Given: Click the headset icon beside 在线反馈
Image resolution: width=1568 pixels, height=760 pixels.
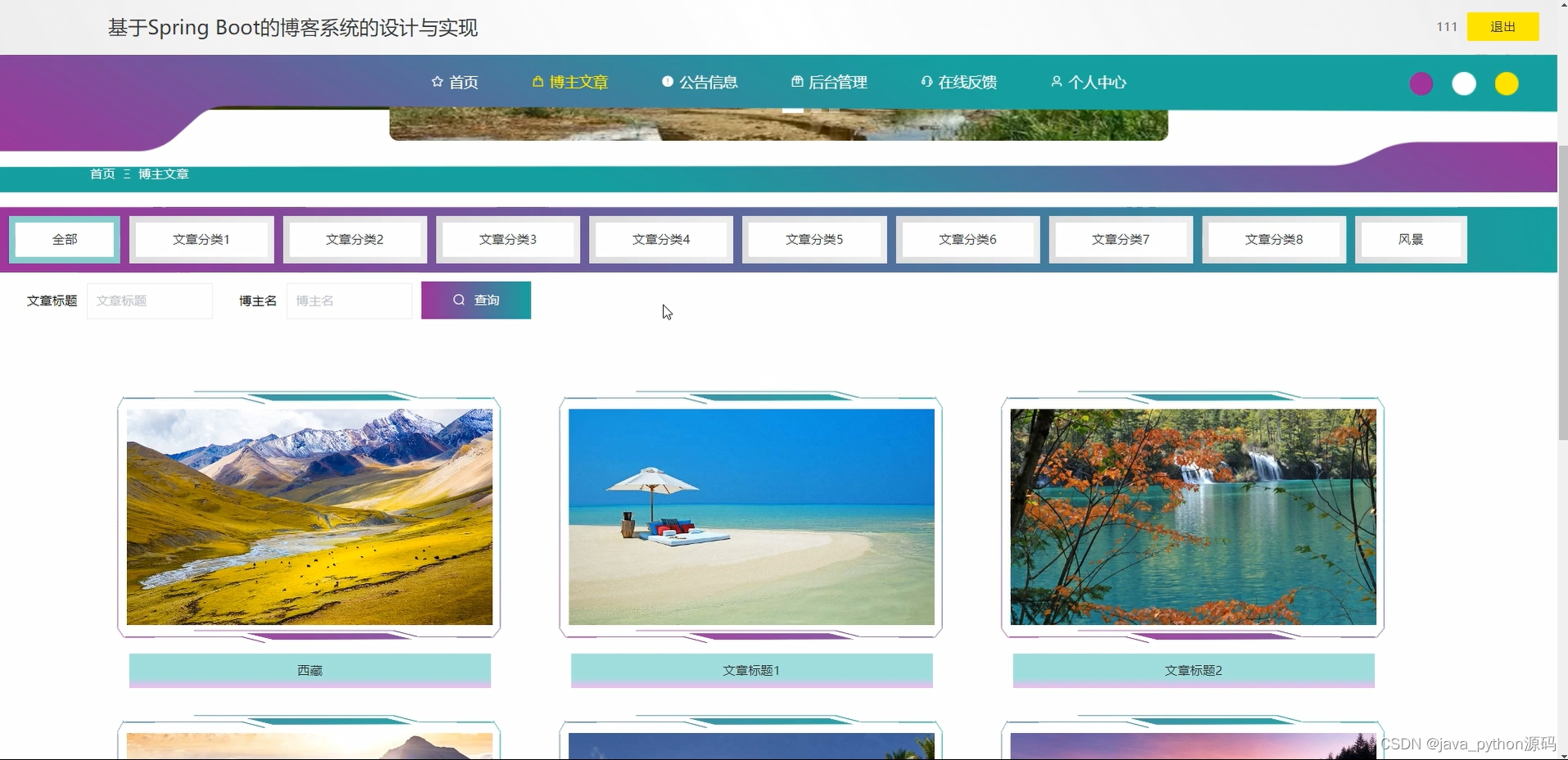Looking at the screenshot, I should [x=927, y=82].
